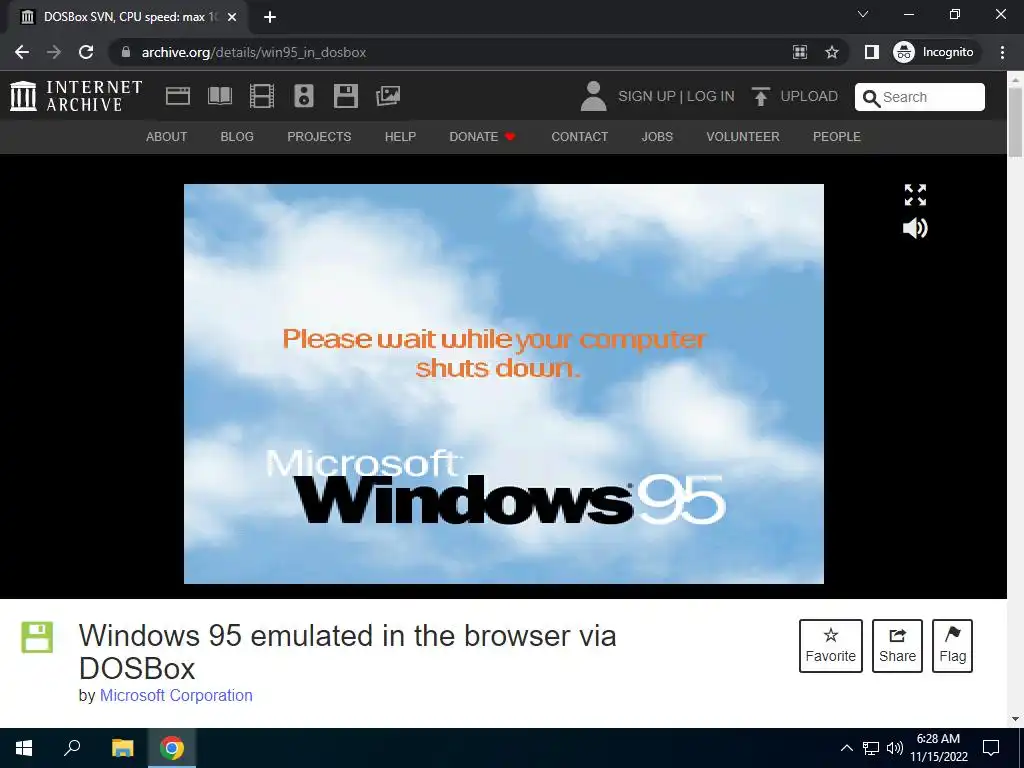Close the DOSBox SVN tab
1024x768 pixels.
point(232,17)
